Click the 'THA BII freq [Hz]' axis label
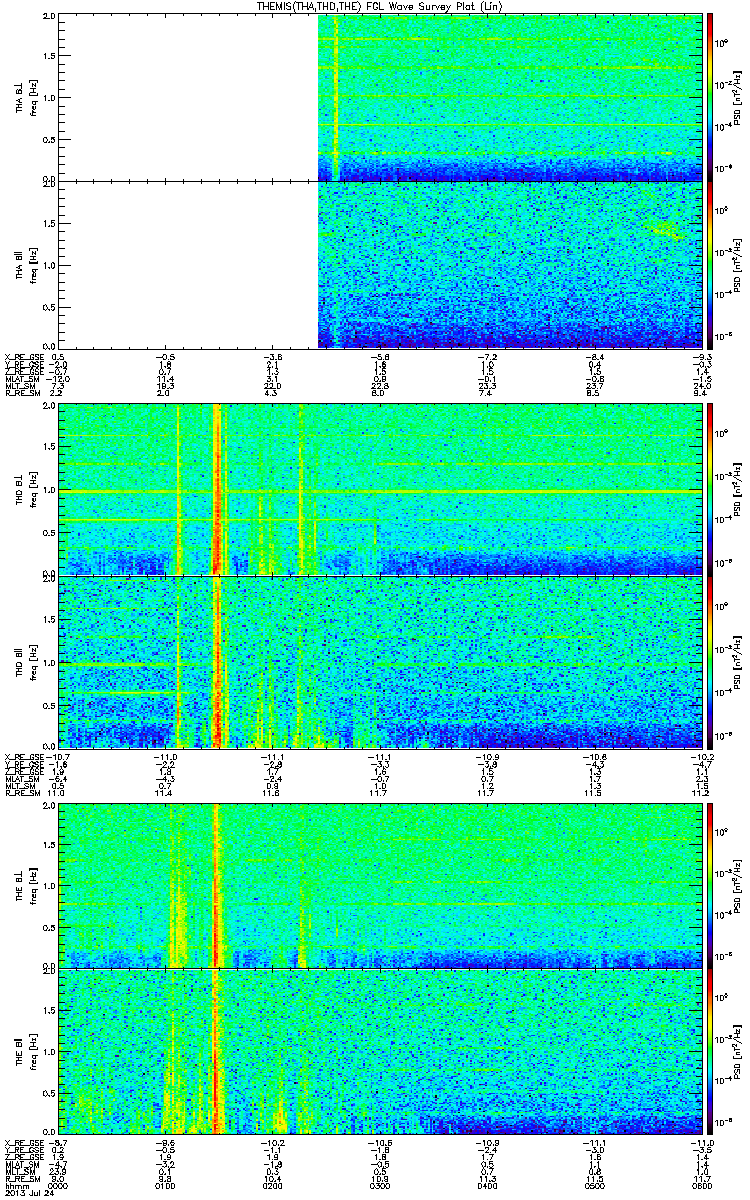The image size is (750, 1200). tap(24, 264)
